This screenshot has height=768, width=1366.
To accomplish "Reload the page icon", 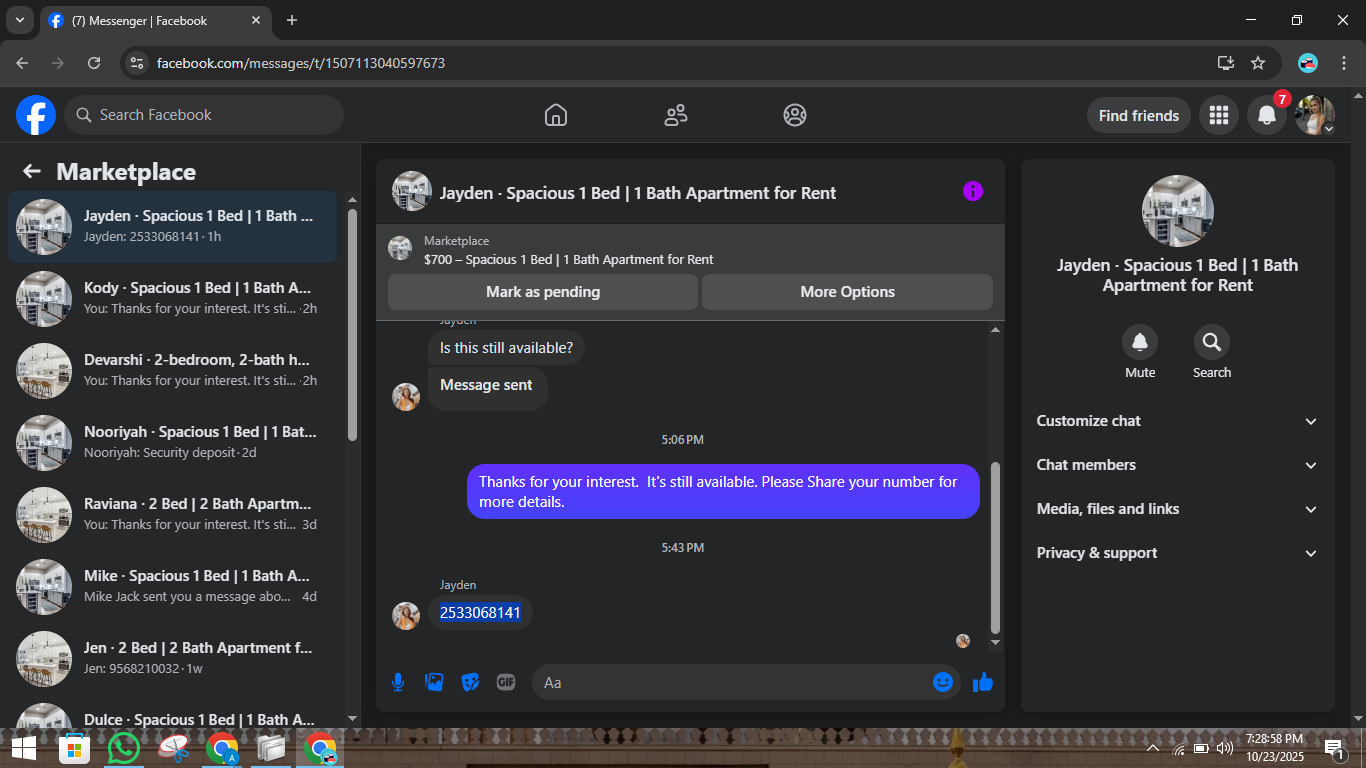I will pyautogui.click(x=94, y=63).
